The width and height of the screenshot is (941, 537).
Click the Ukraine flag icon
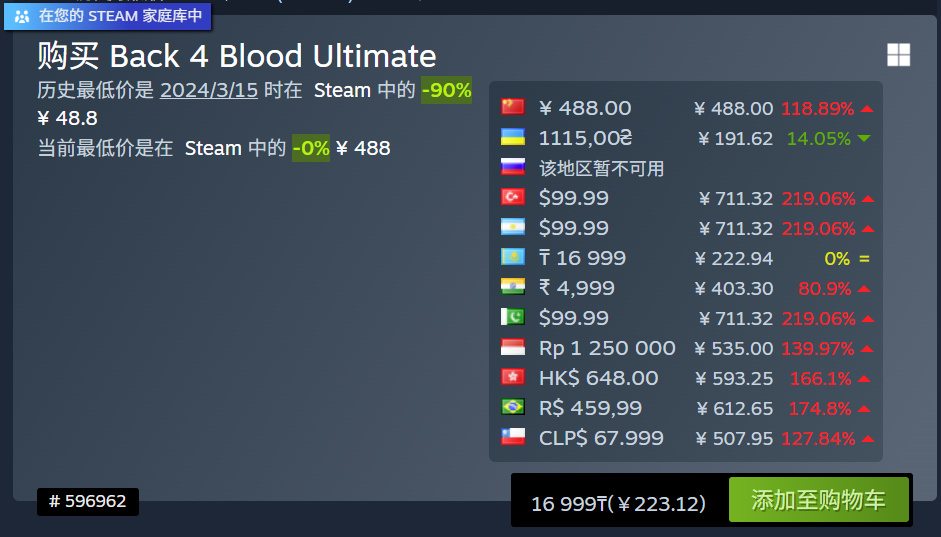[512, 137]
